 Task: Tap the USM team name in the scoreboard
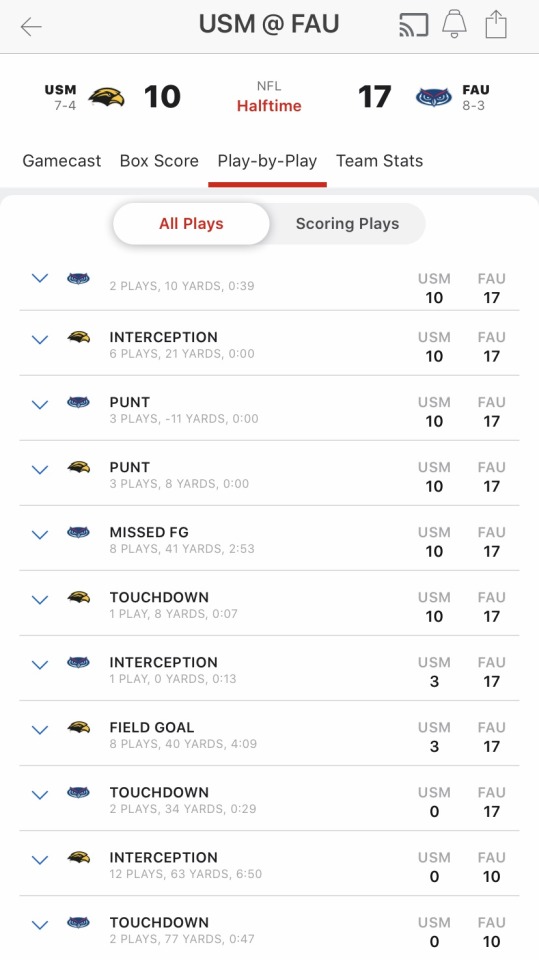[x=60, y=90]
